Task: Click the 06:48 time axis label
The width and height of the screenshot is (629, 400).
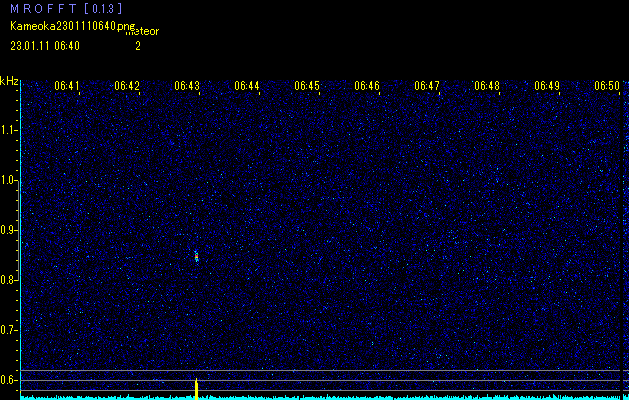Action: (x=487, y=86)
